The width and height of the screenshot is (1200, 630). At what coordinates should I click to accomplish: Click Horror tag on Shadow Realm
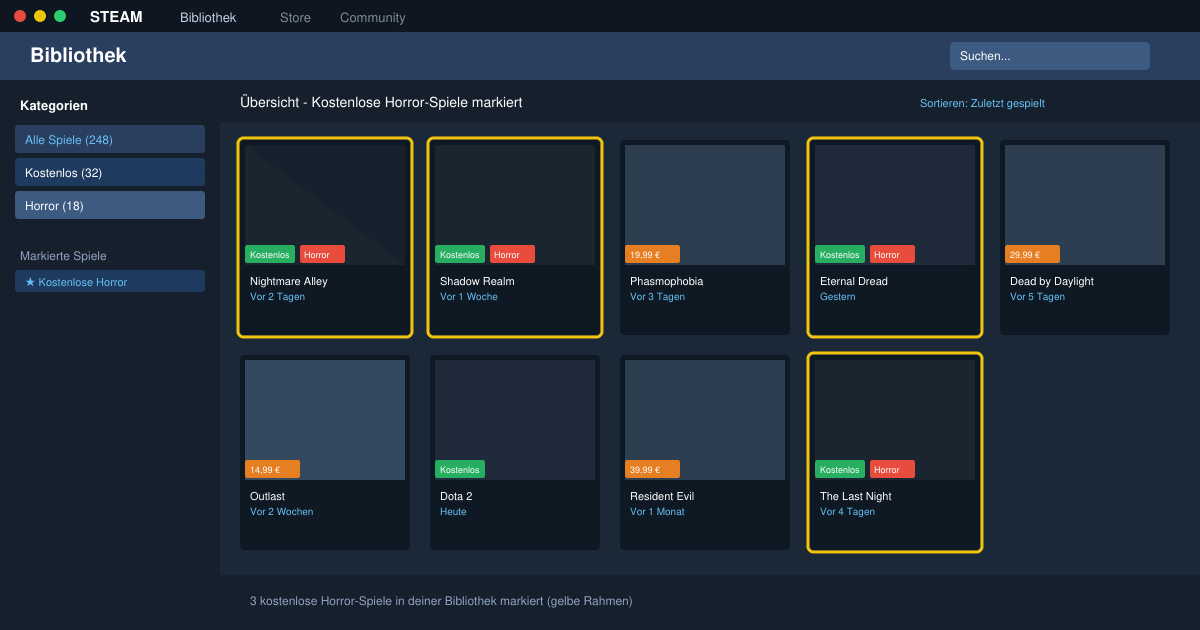pos(512,254)
